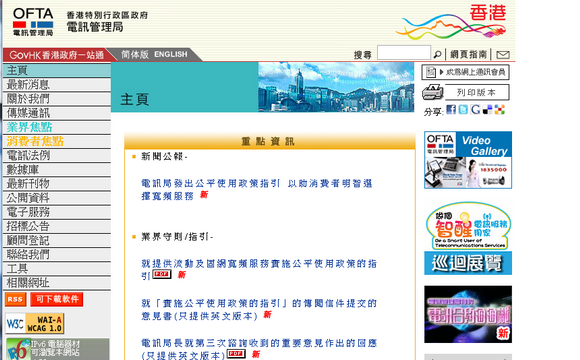Open PDF icon for third consultation response
The image size is (580, 360).
pos(236,354)
